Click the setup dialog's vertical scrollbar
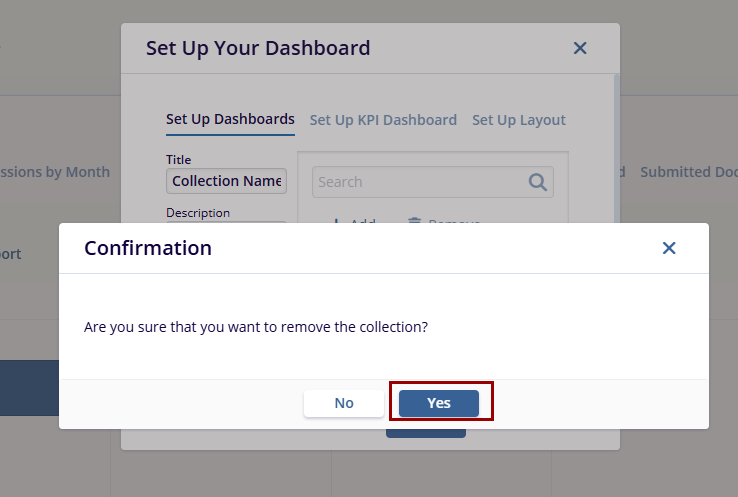This screenshot has width=738, height=497. 616,150
